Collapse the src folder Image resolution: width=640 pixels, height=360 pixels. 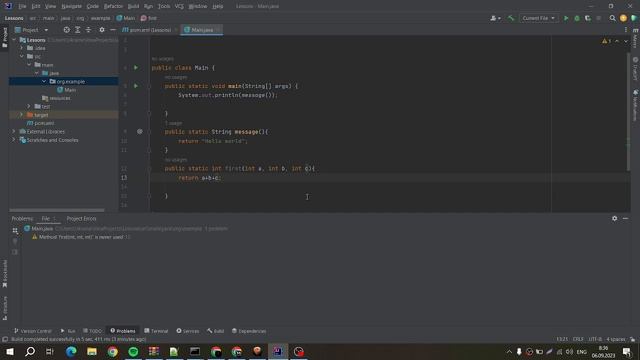(x=22, y=56)
